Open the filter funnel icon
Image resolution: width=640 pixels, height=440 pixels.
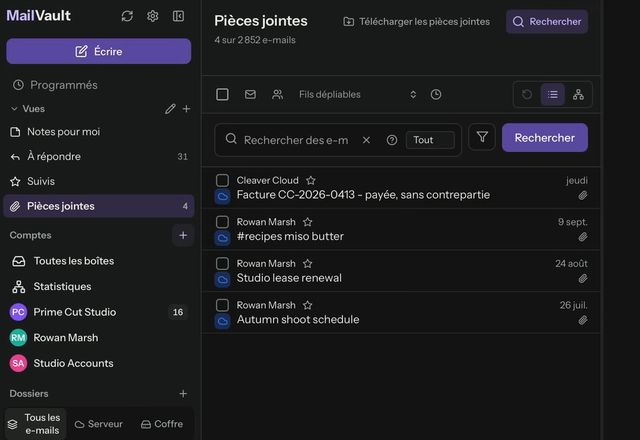click(482, 137)
